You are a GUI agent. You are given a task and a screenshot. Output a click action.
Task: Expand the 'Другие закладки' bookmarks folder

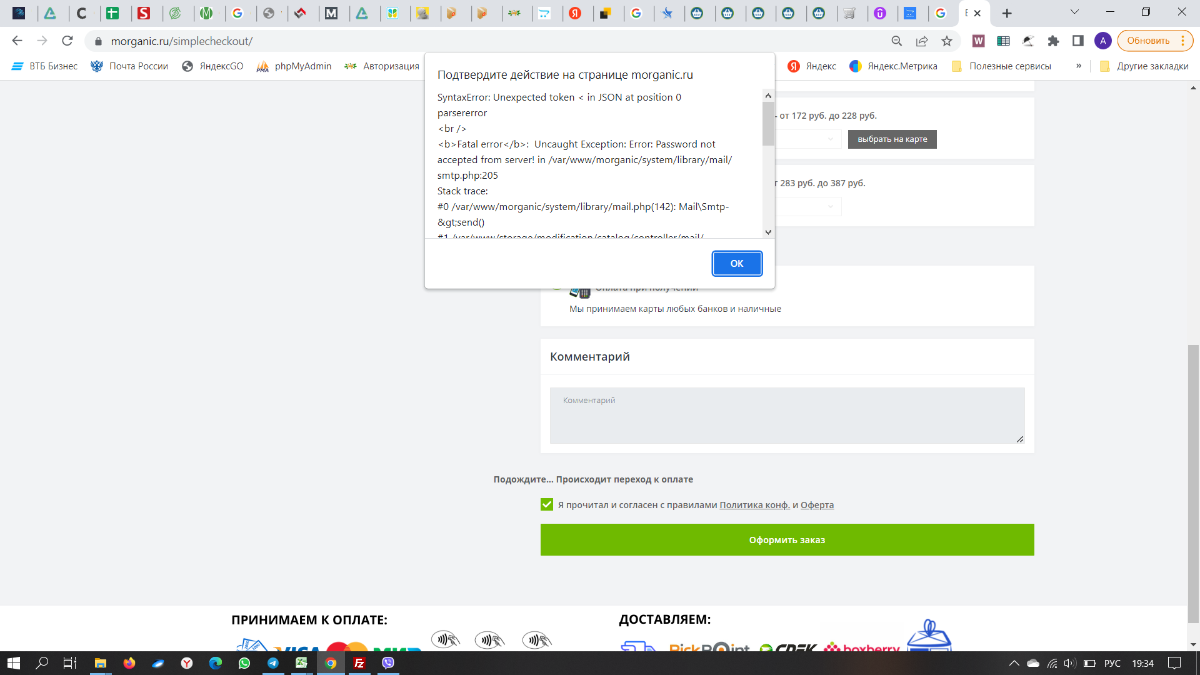click(x=1143, y=66)
